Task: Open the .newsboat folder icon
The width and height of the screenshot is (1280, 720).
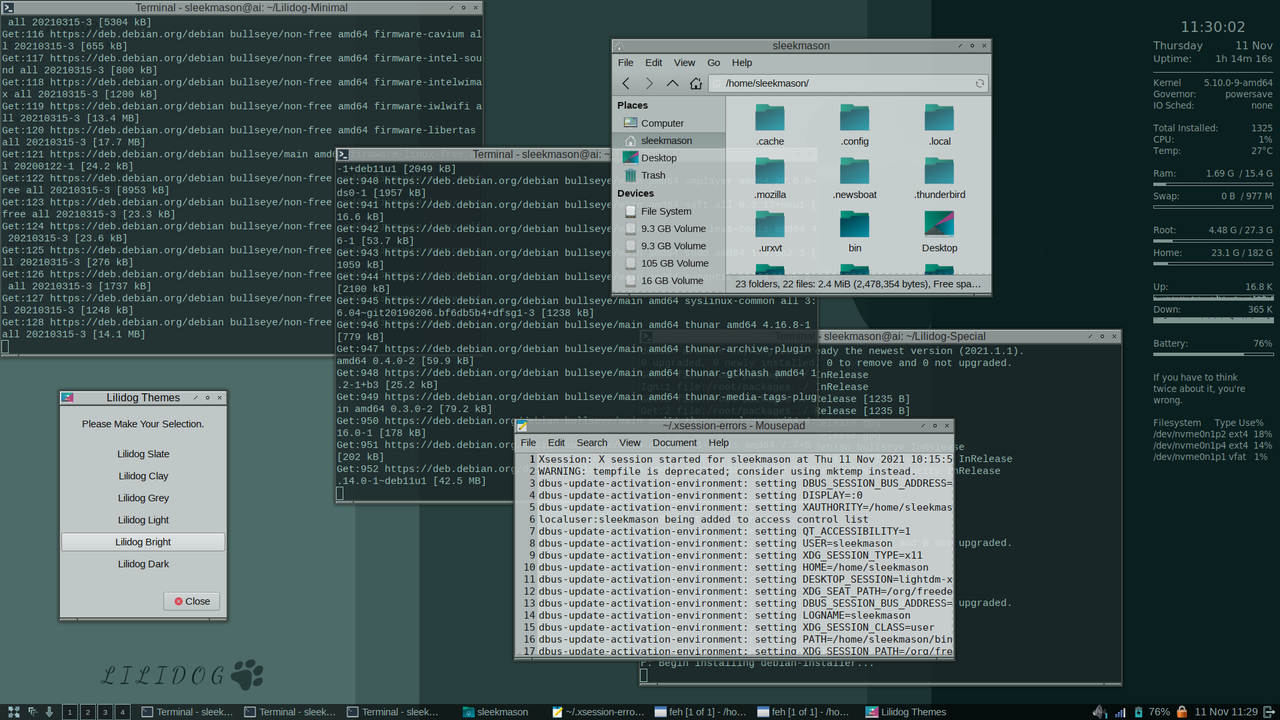Action: 855,171
